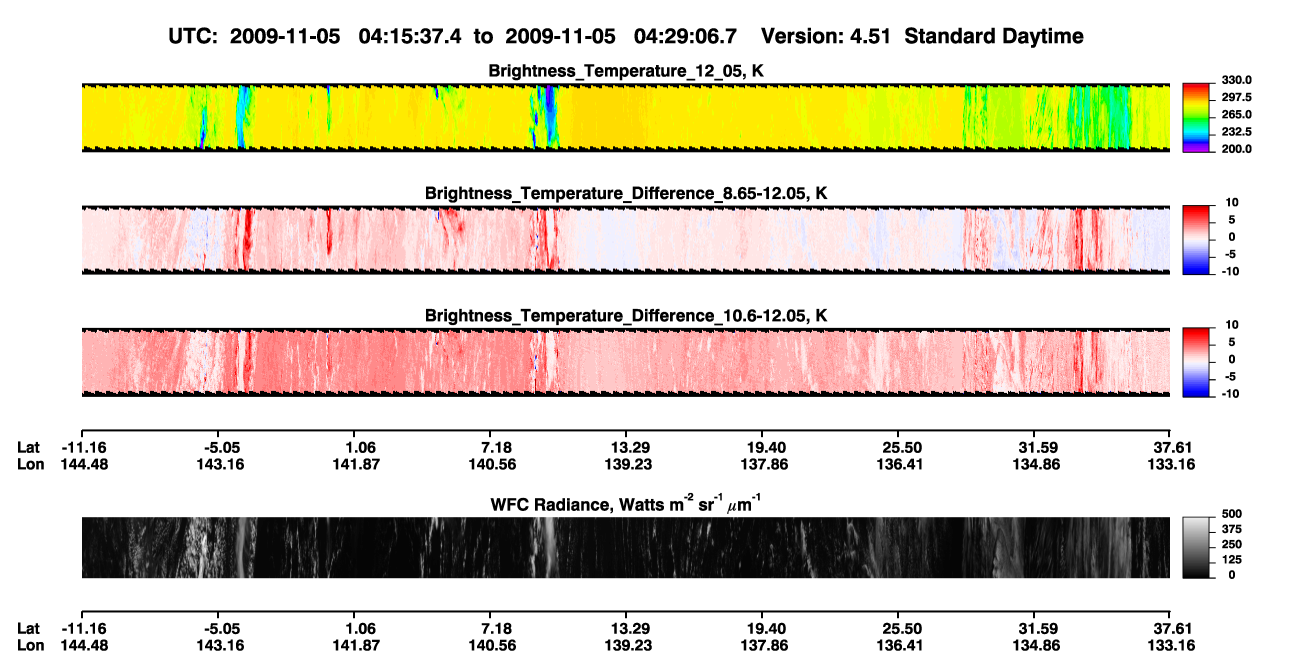Click the 8.65-12.05 temperature difference image strip
Viewport: 1300px width, 667px height.
(x=625, y=240)
